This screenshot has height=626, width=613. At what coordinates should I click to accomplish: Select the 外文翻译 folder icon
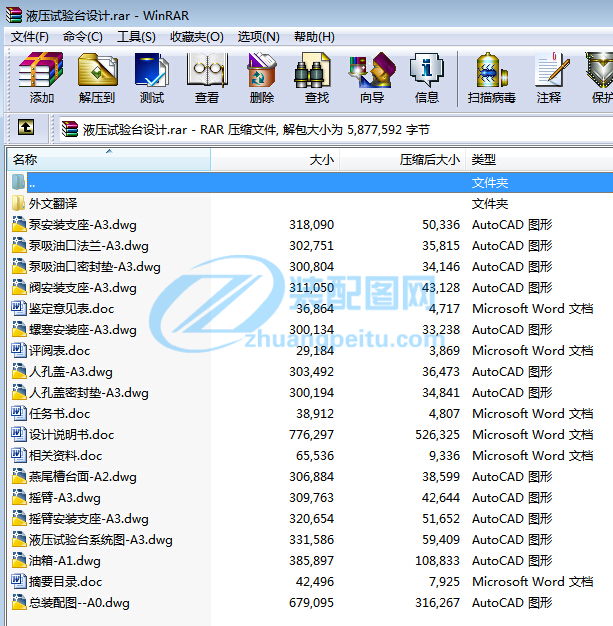(18, 203)
